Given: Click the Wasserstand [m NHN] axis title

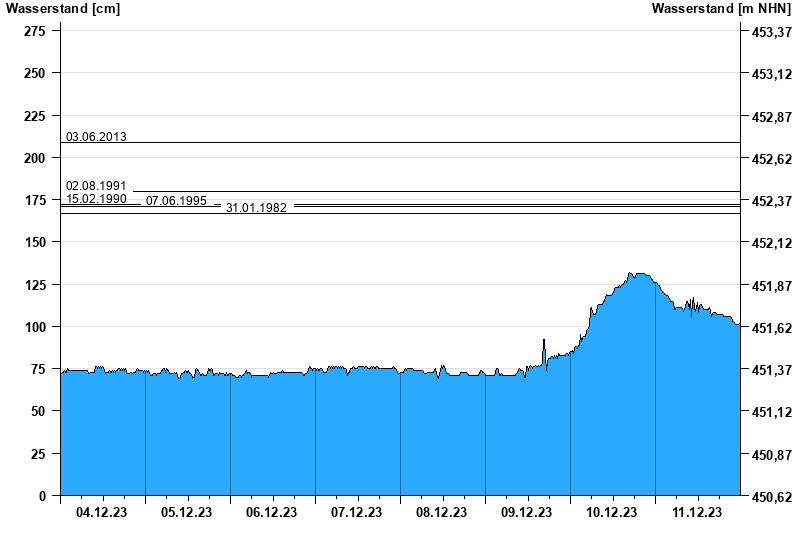Looking at the screenshot, I should coord(721,9).
